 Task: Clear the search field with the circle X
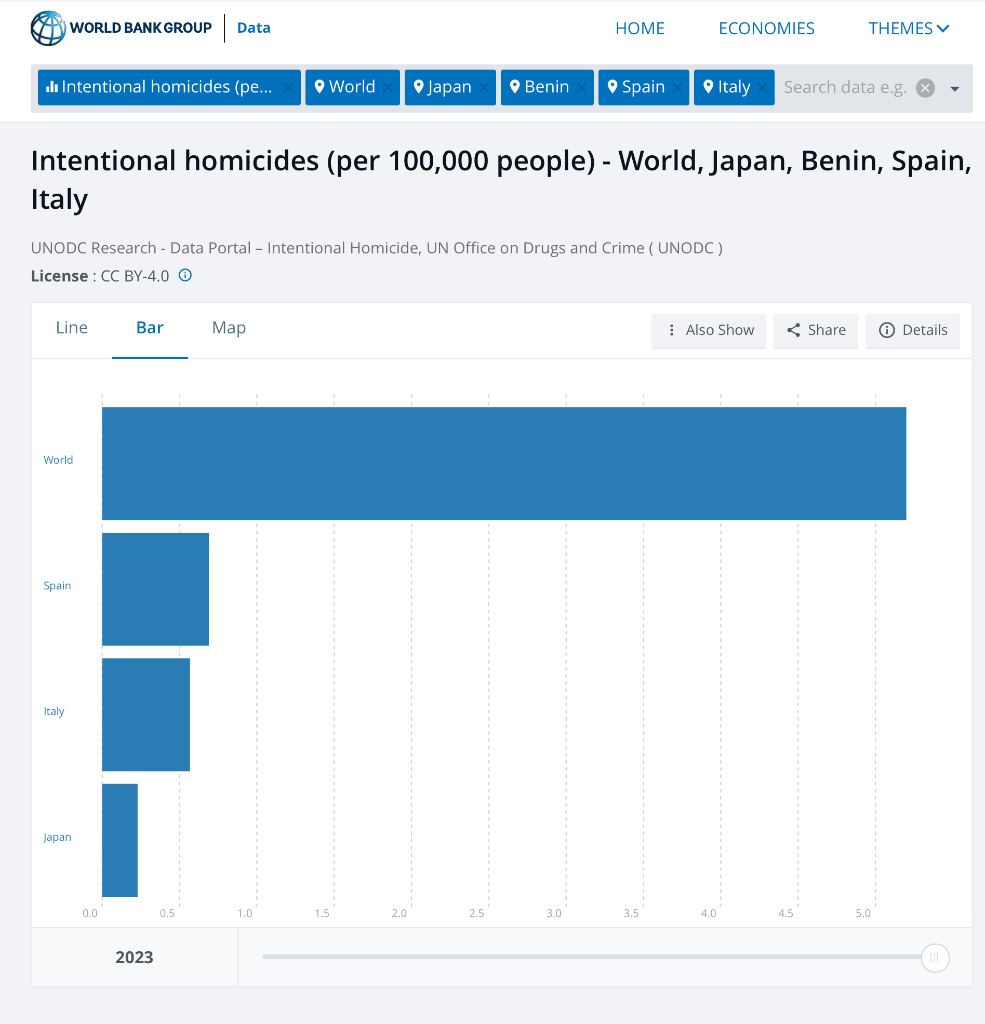tap(926, 88)
